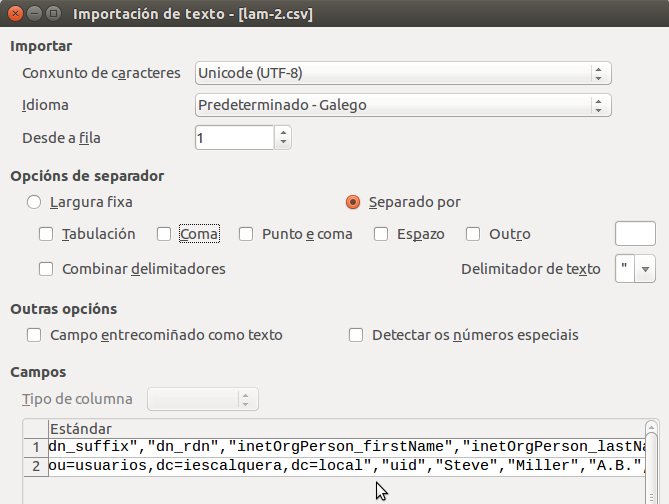Enable the Outro separator checkbox
This screenshot has width=669, height=504.
click(x=473, y=234)
